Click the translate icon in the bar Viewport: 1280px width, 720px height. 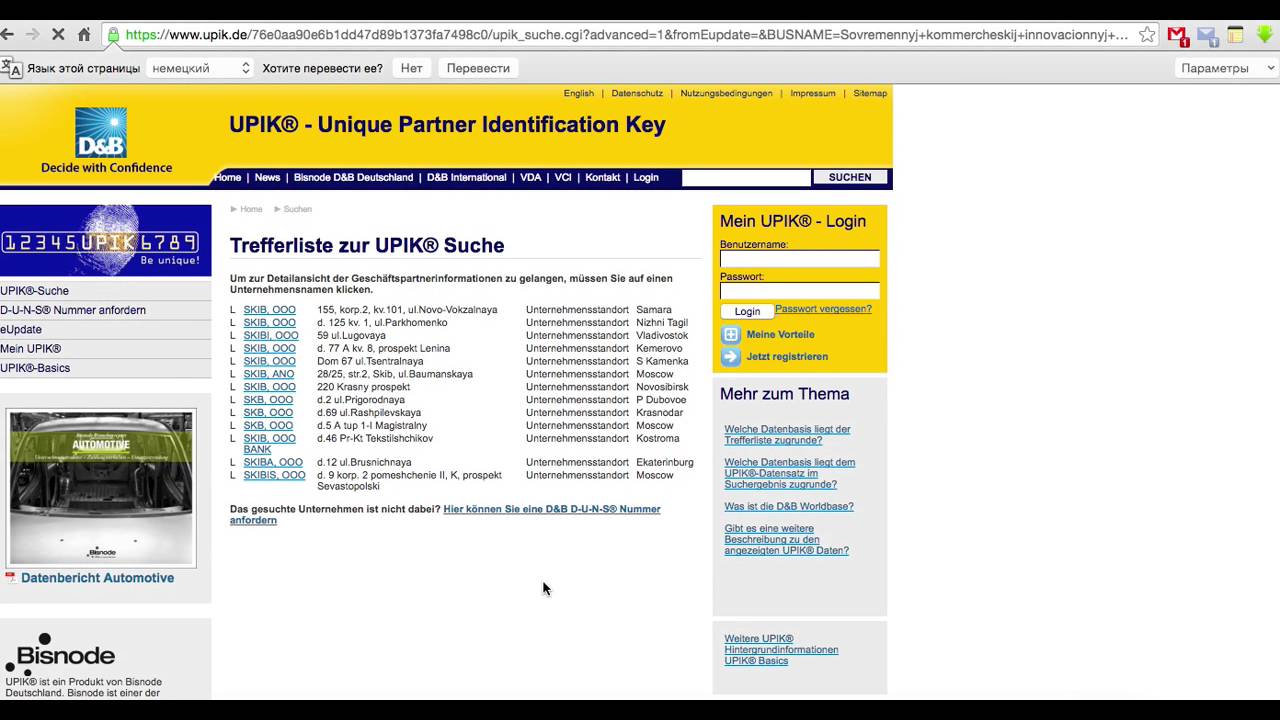(x=11, y=68)
